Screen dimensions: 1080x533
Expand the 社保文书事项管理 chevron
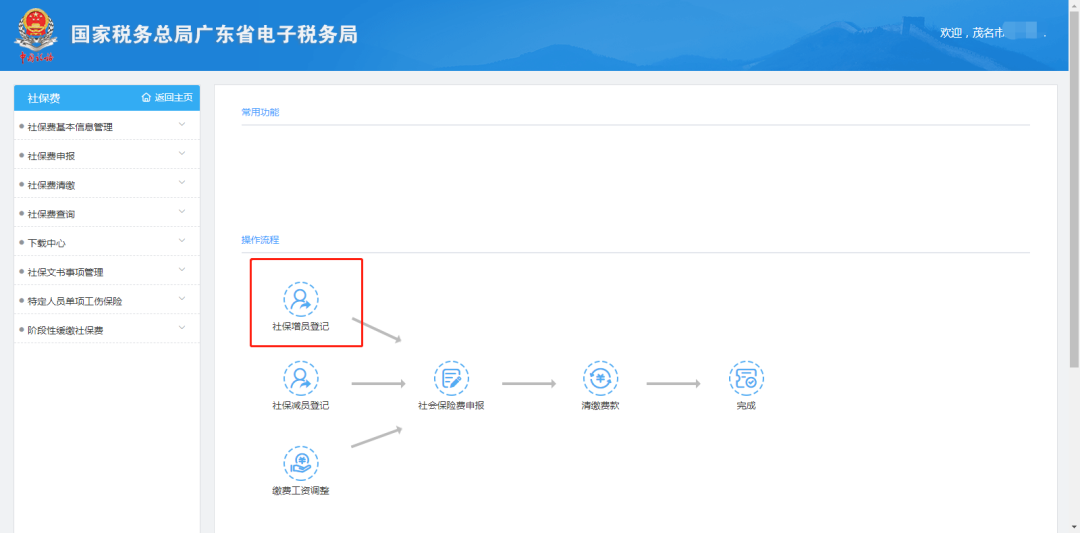182,270
